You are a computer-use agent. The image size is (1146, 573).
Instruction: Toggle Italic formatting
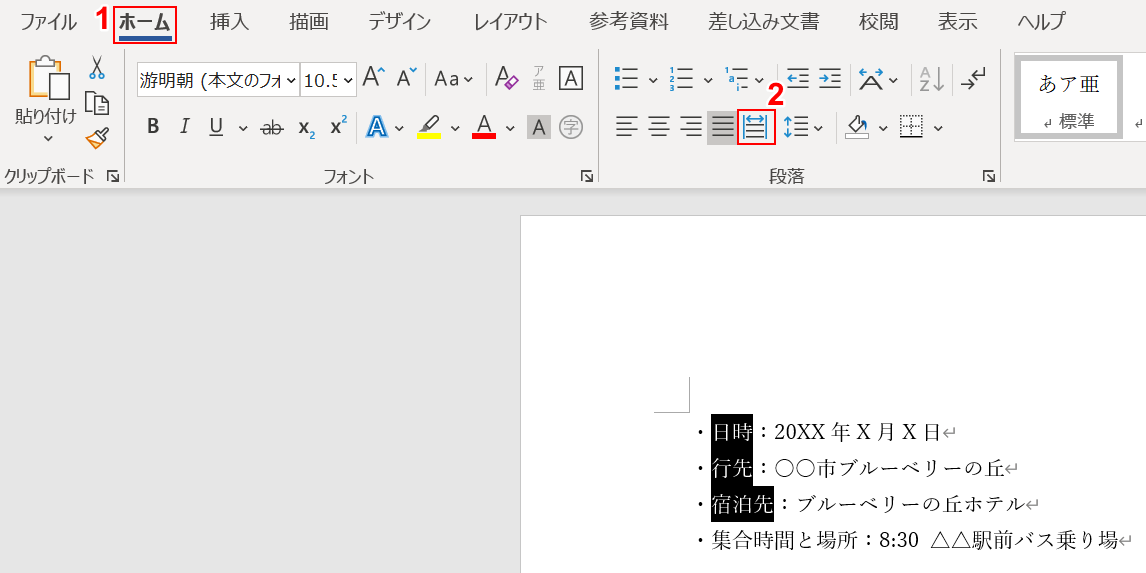point(184,127)
